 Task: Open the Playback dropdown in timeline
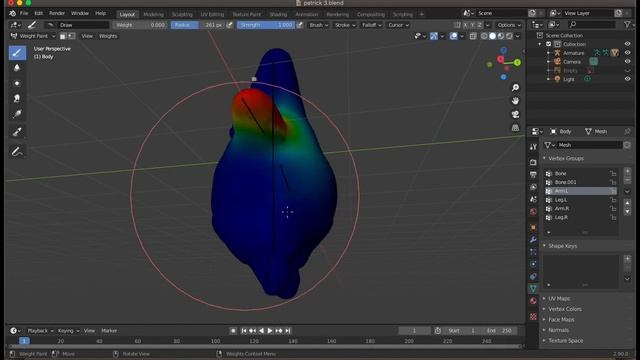click(40, 331)
